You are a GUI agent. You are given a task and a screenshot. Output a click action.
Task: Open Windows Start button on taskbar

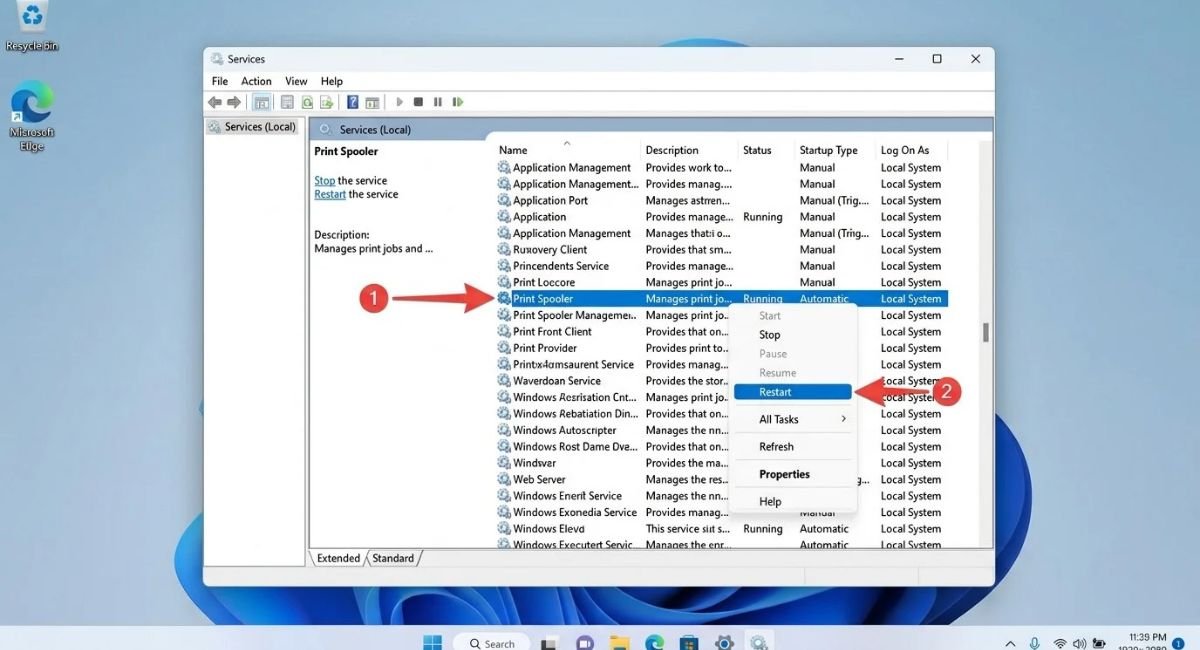[x=432, y=643]
